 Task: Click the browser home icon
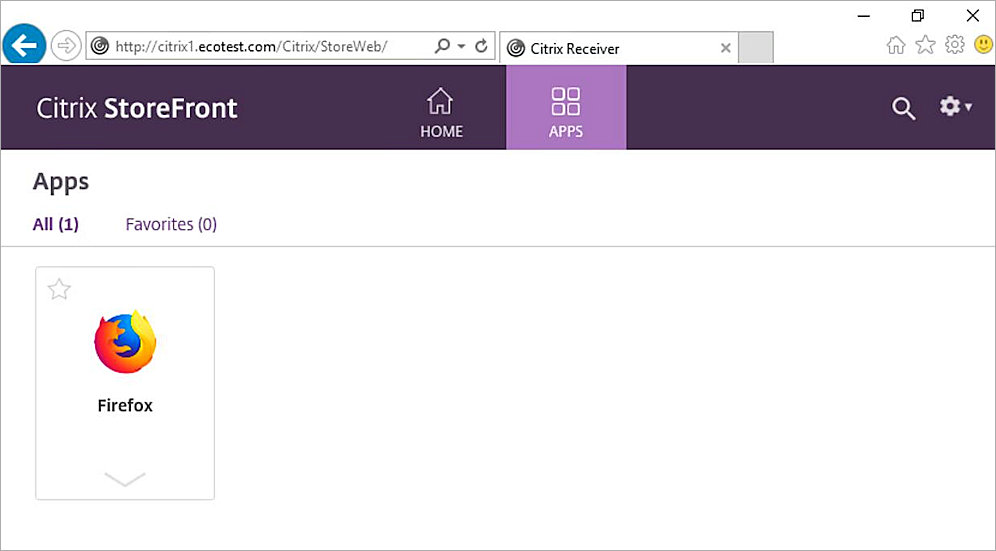[x=896, y=45]
